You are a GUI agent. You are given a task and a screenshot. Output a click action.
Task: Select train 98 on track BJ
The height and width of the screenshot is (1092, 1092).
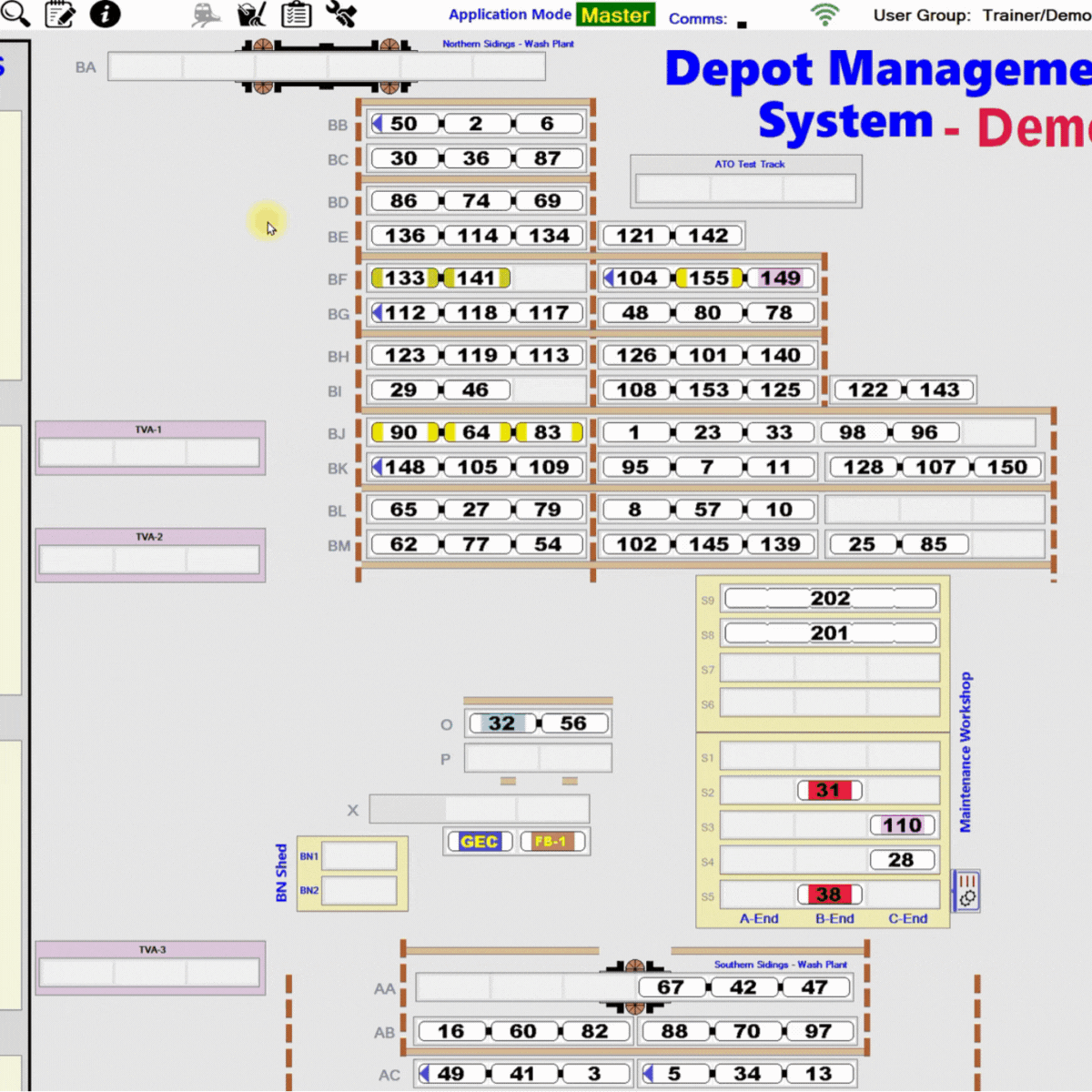point(853,433)
